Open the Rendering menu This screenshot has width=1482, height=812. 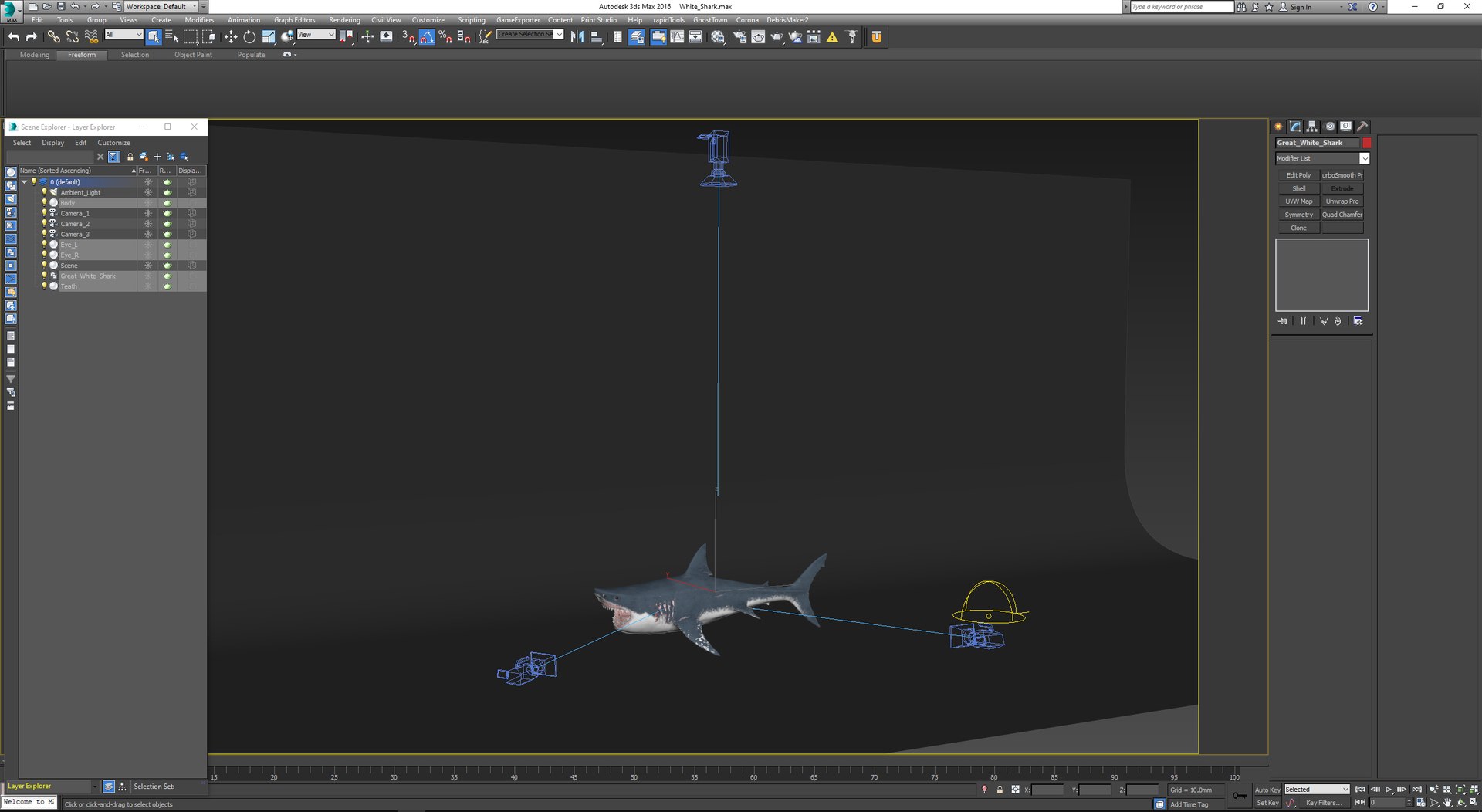pos(344,20)
